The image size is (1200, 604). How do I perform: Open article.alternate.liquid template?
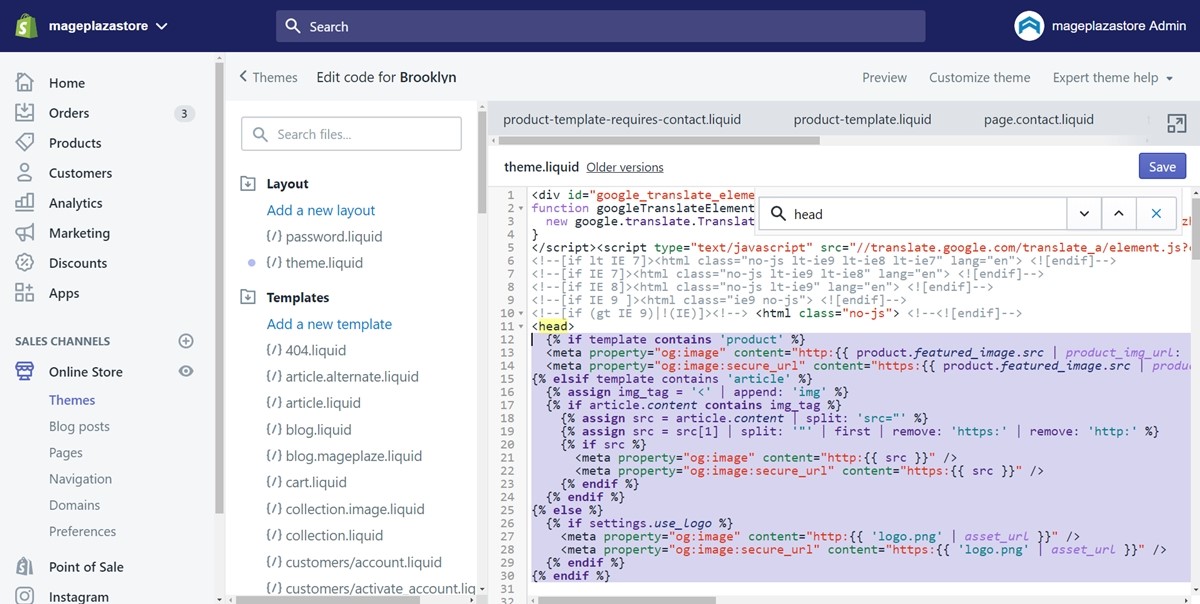coord(342,376)
